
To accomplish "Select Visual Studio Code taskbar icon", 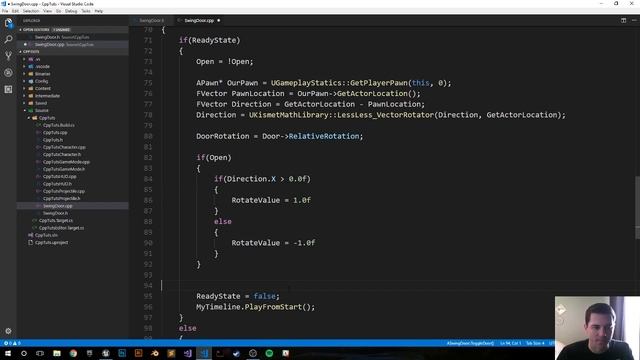I will (204, 353).
